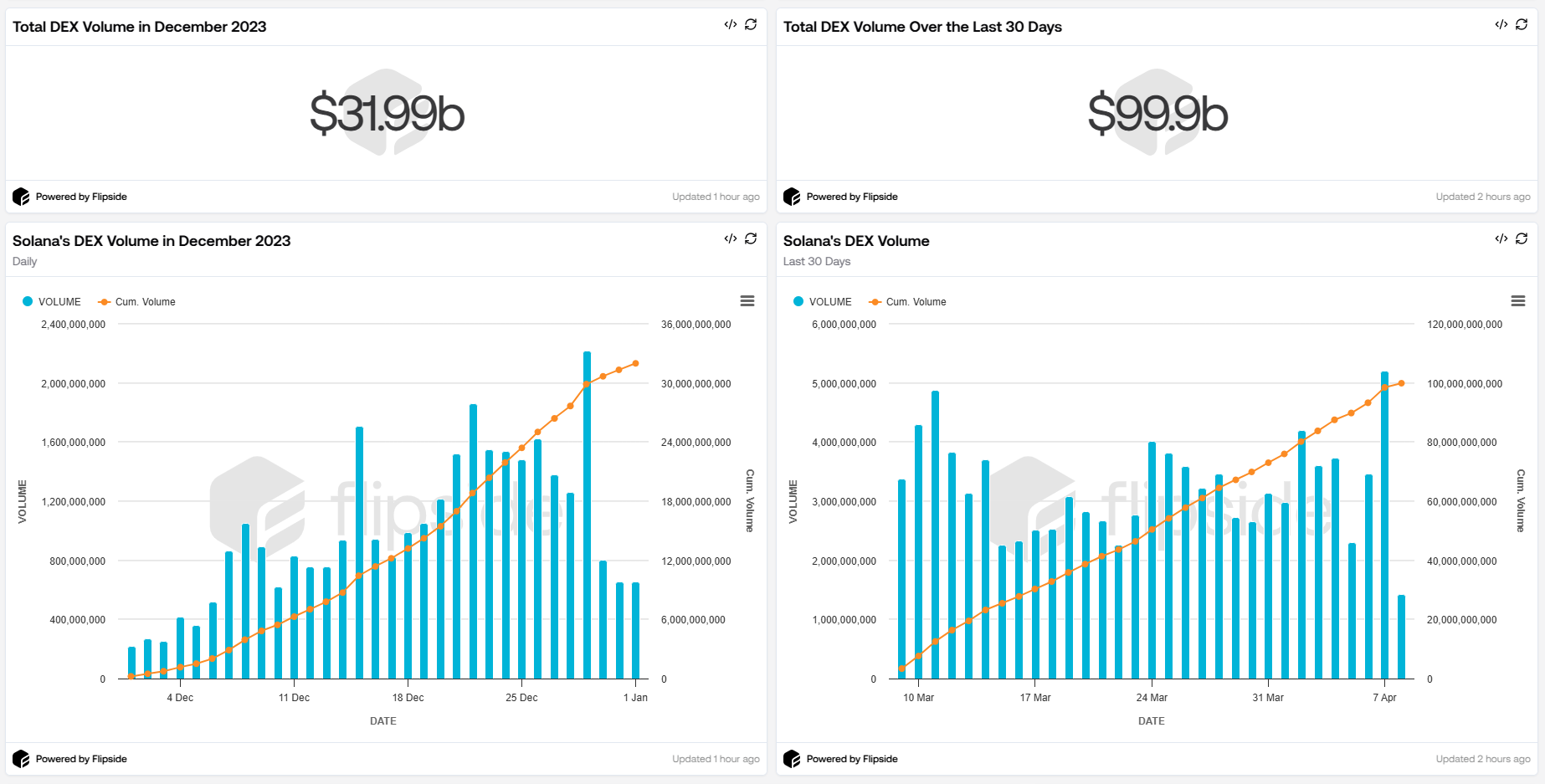Click the $99.9b total volume value
The image size is (1545, 784).
(x=1157, y=113)
